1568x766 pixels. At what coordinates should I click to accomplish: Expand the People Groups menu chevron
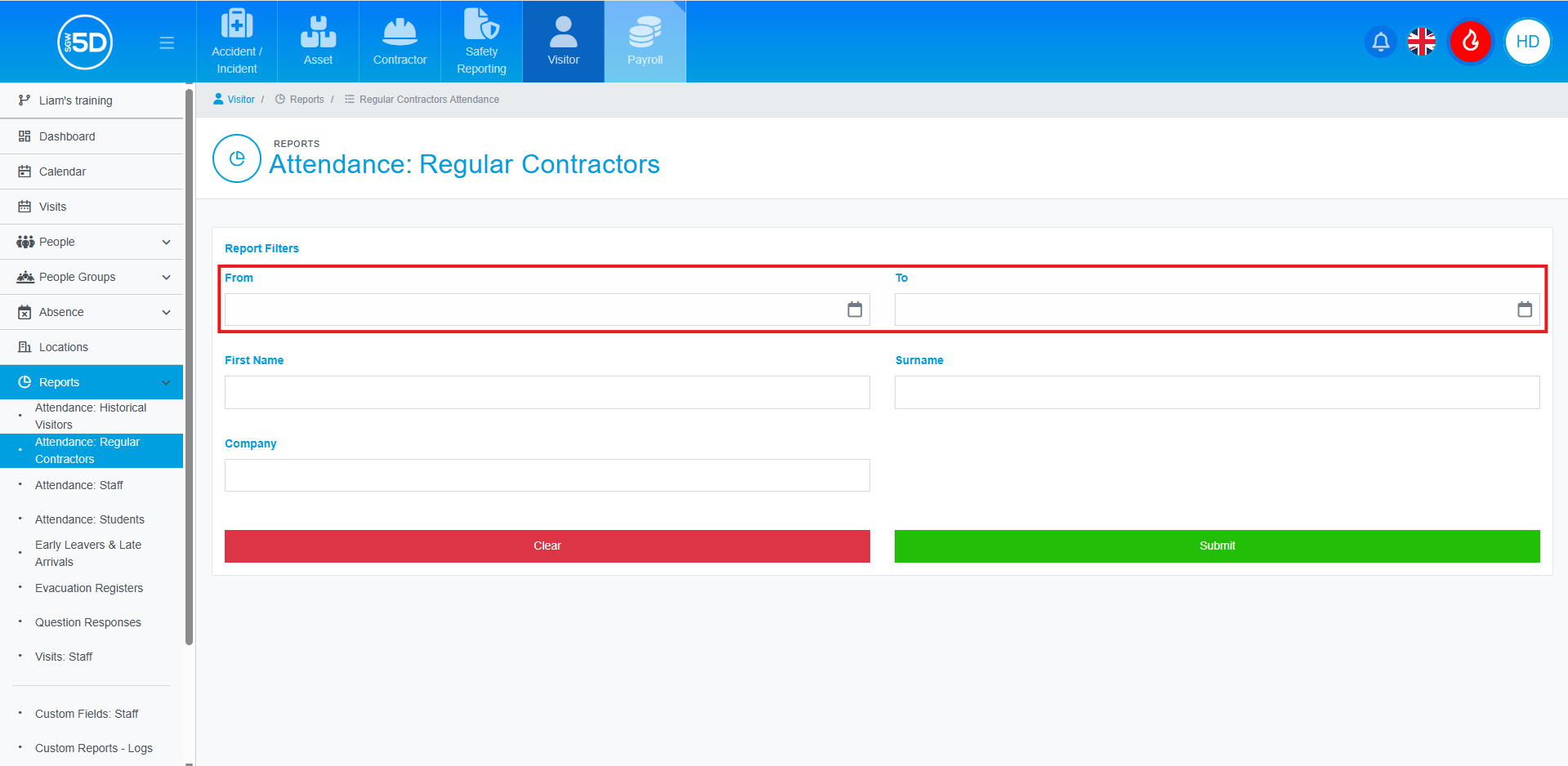tap(167, 278)
